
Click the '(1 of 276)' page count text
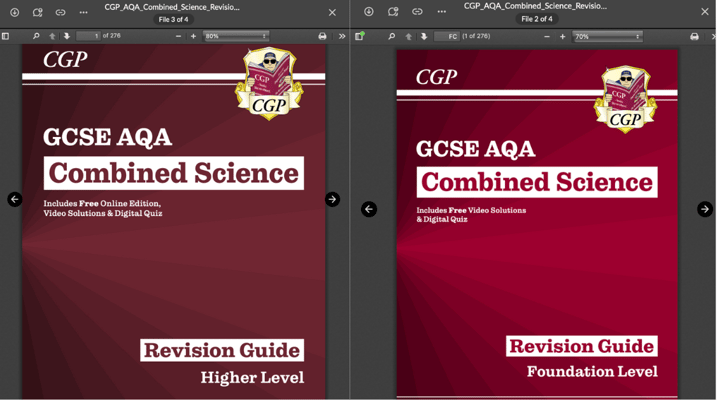click(x=476, y=36)
